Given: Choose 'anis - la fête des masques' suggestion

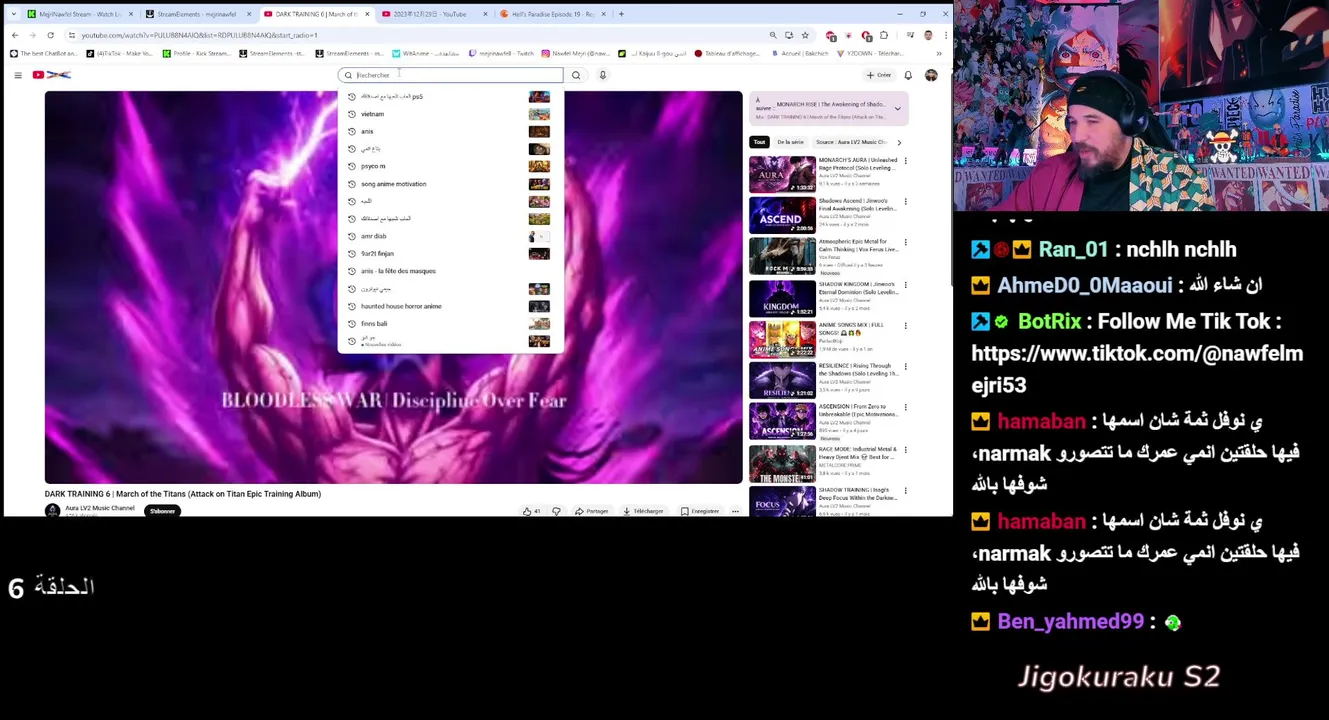Looking at the screenshot, I should point(450,271).
